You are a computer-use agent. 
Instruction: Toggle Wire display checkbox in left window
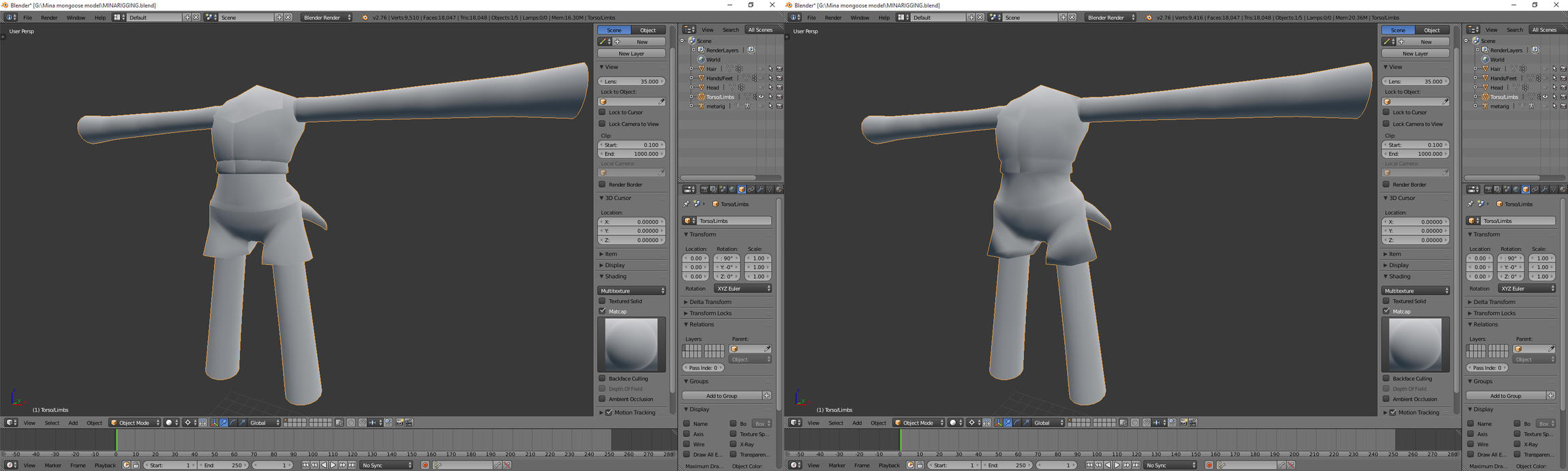(x=687, y=444)
